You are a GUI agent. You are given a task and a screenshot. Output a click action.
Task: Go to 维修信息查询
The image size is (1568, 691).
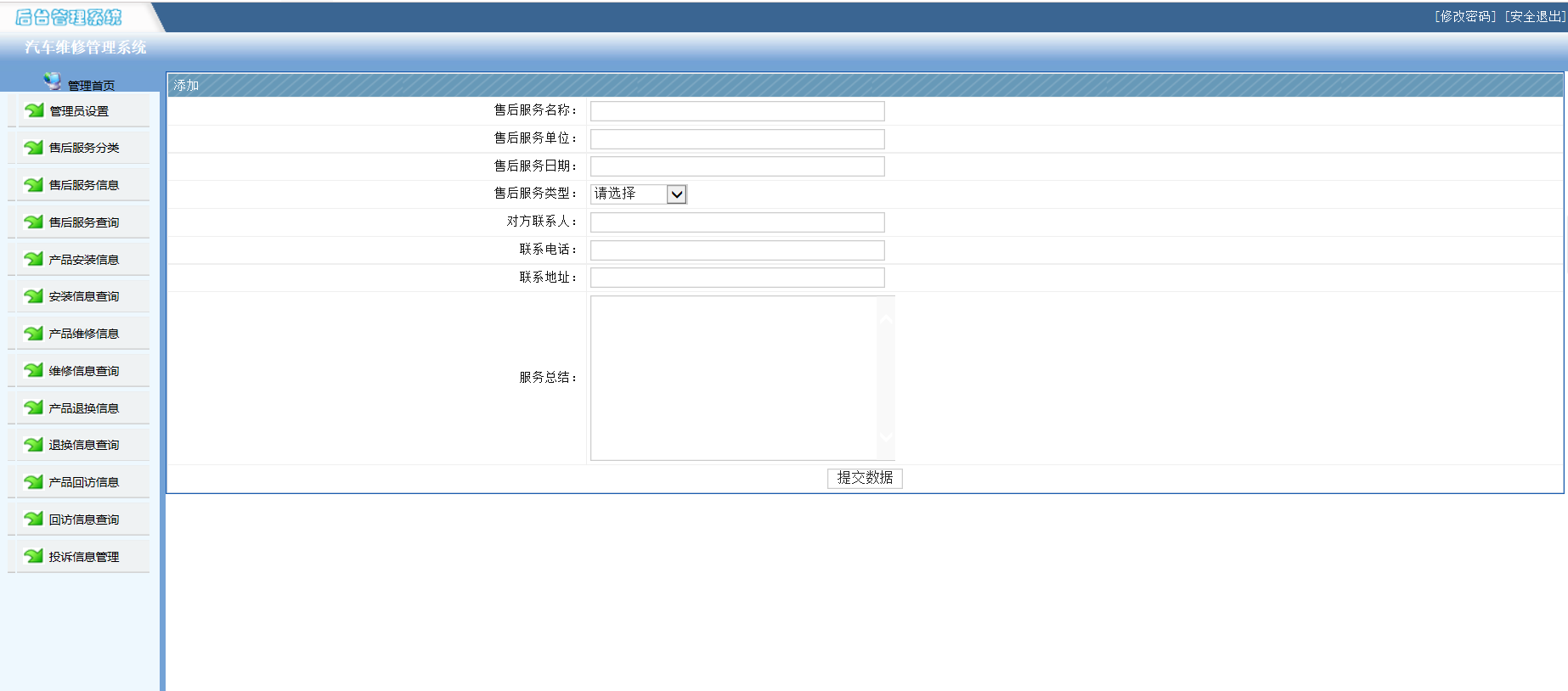tap(84, 371)
